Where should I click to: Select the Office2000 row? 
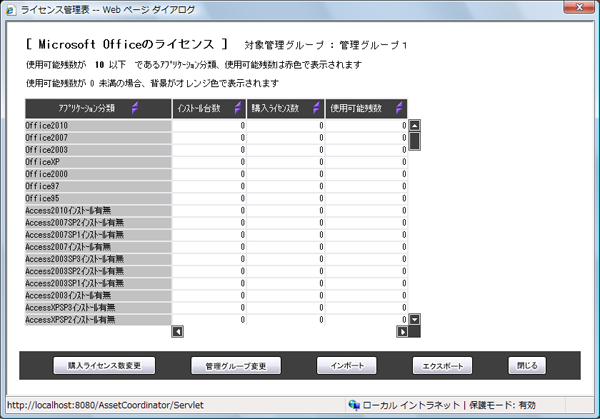pyautogui.click(x=216, y=174)
